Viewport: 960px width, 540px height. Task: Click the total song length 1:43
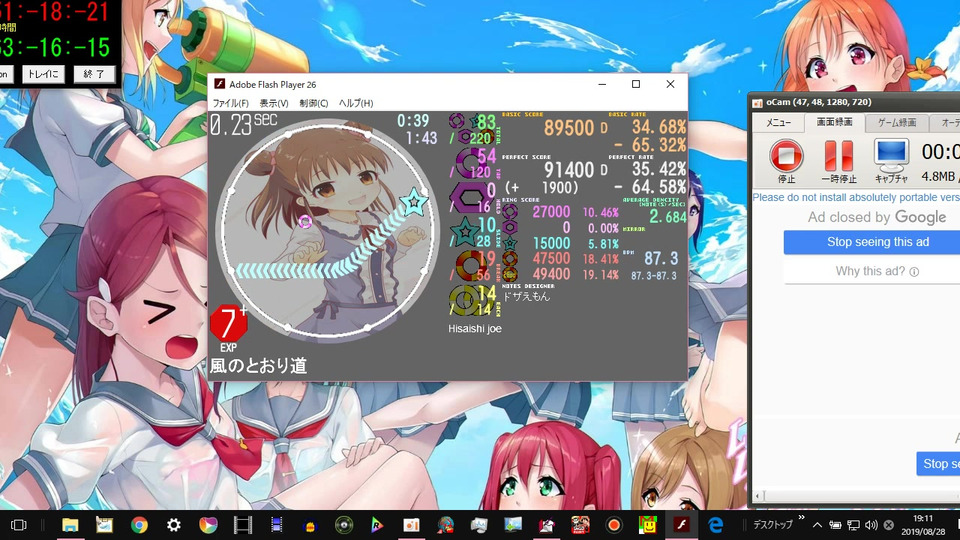(422, 138)
